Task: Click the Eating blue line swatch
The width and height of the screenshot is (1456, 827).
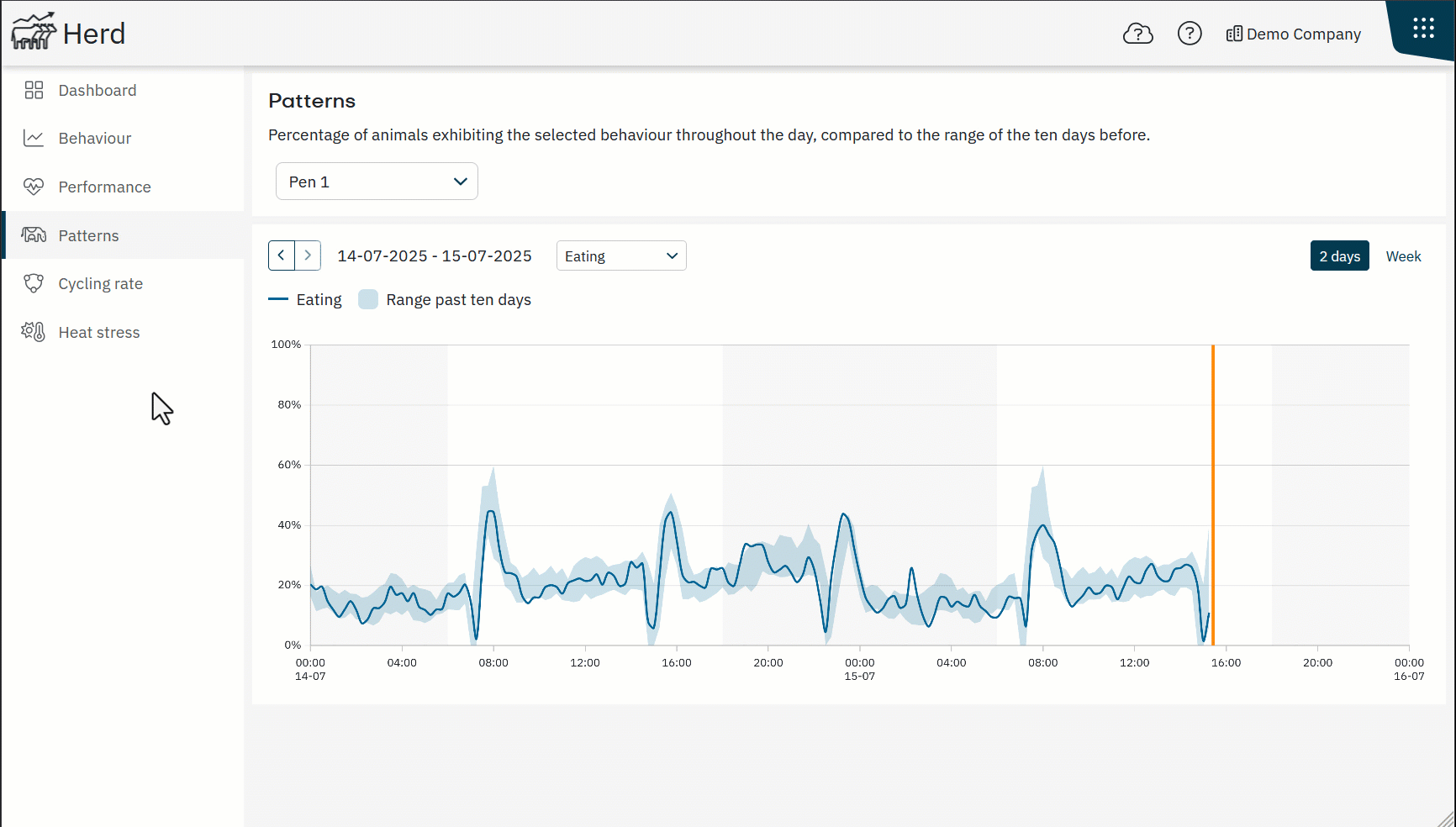Action: click(278, 299)
